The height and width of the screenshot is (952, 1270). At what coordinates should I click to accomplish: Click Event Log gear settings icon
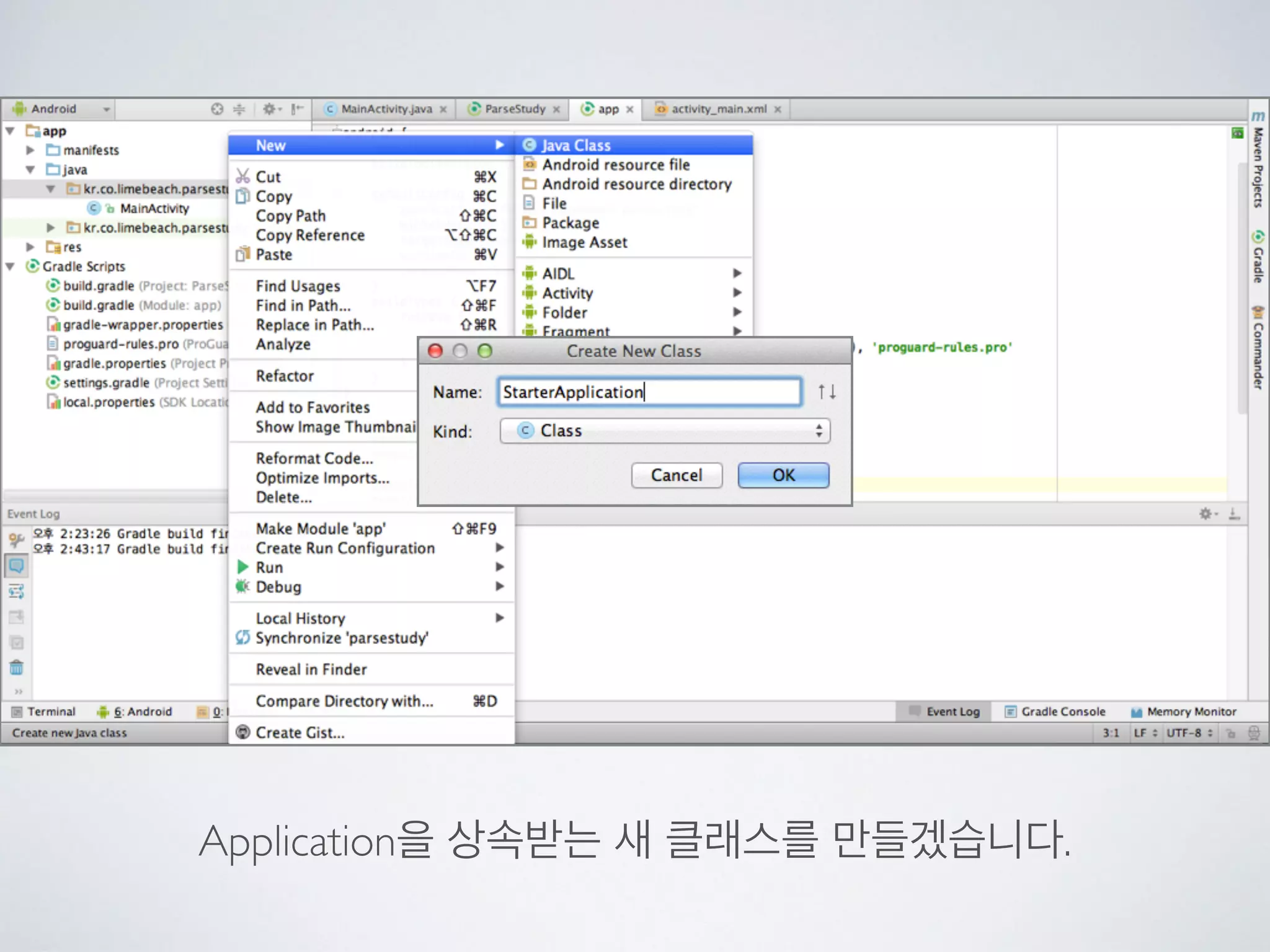click(1207, 514)
